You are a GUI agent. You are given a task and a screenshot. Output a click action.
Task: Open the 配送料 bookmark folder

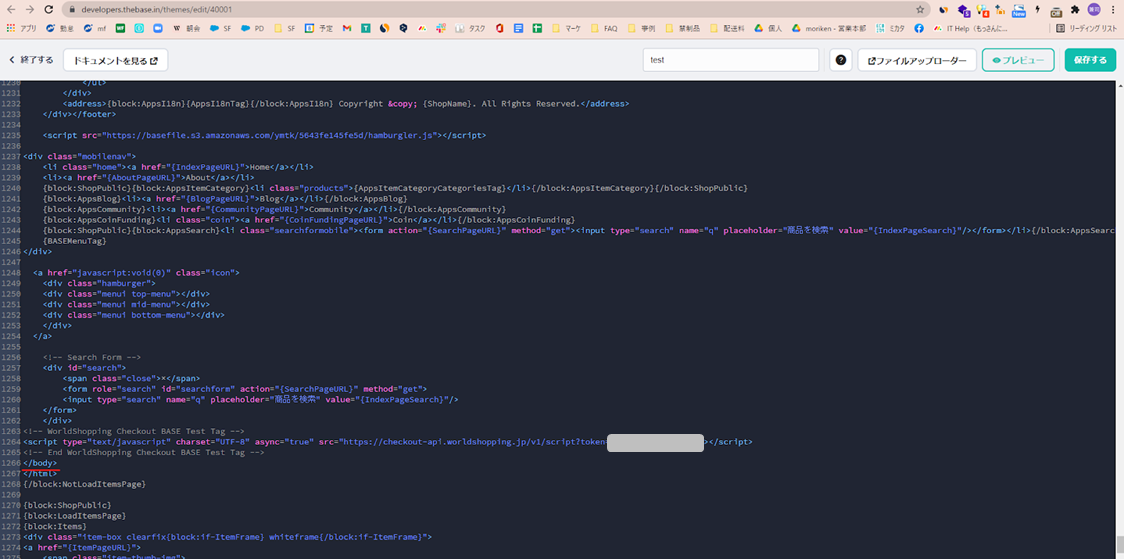coord(726,29)
